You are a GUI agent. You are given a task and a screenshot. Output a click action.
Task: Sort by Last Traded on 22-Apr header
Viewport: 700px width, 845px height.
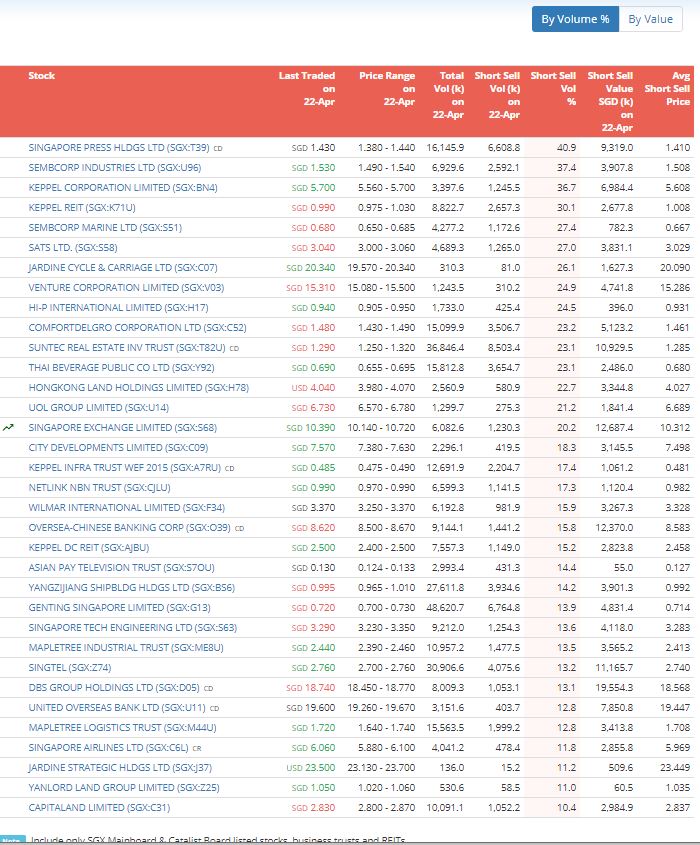[x=307, y=88]
